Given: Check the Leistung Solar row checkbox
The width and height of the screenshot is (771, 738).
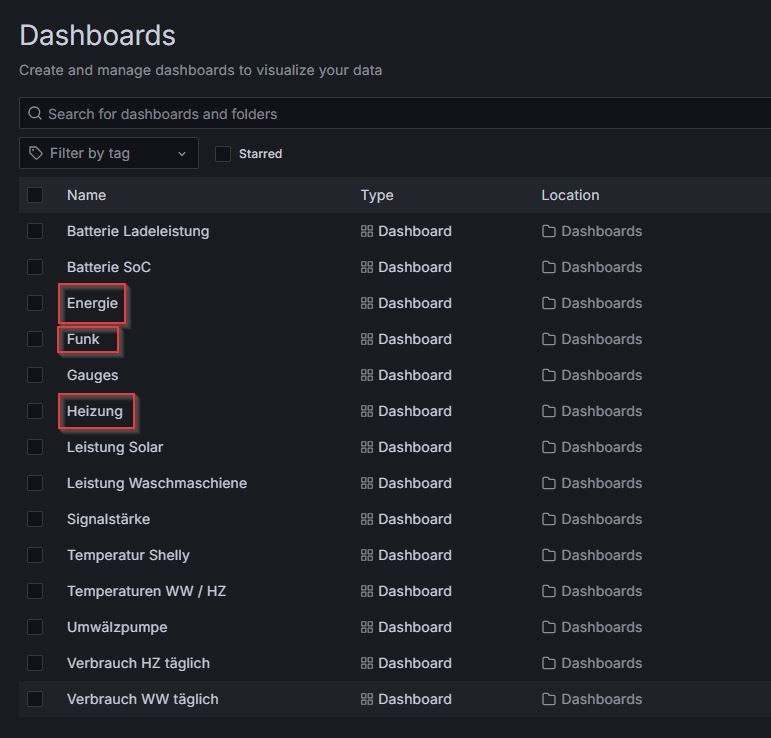Looking at the screenshot, I should [35, 447].
